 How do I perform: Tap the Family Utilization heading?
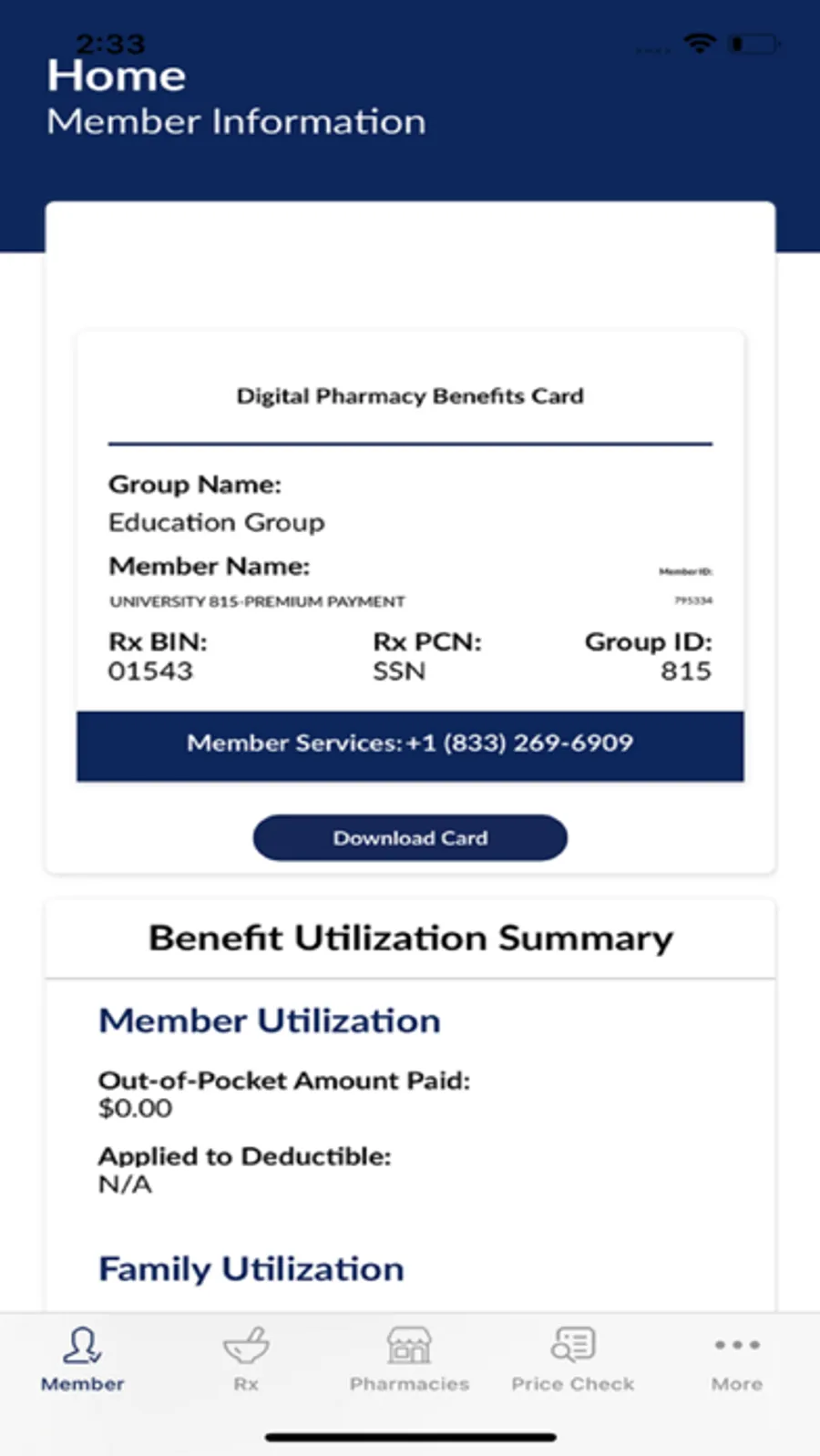pos(251,1269)
